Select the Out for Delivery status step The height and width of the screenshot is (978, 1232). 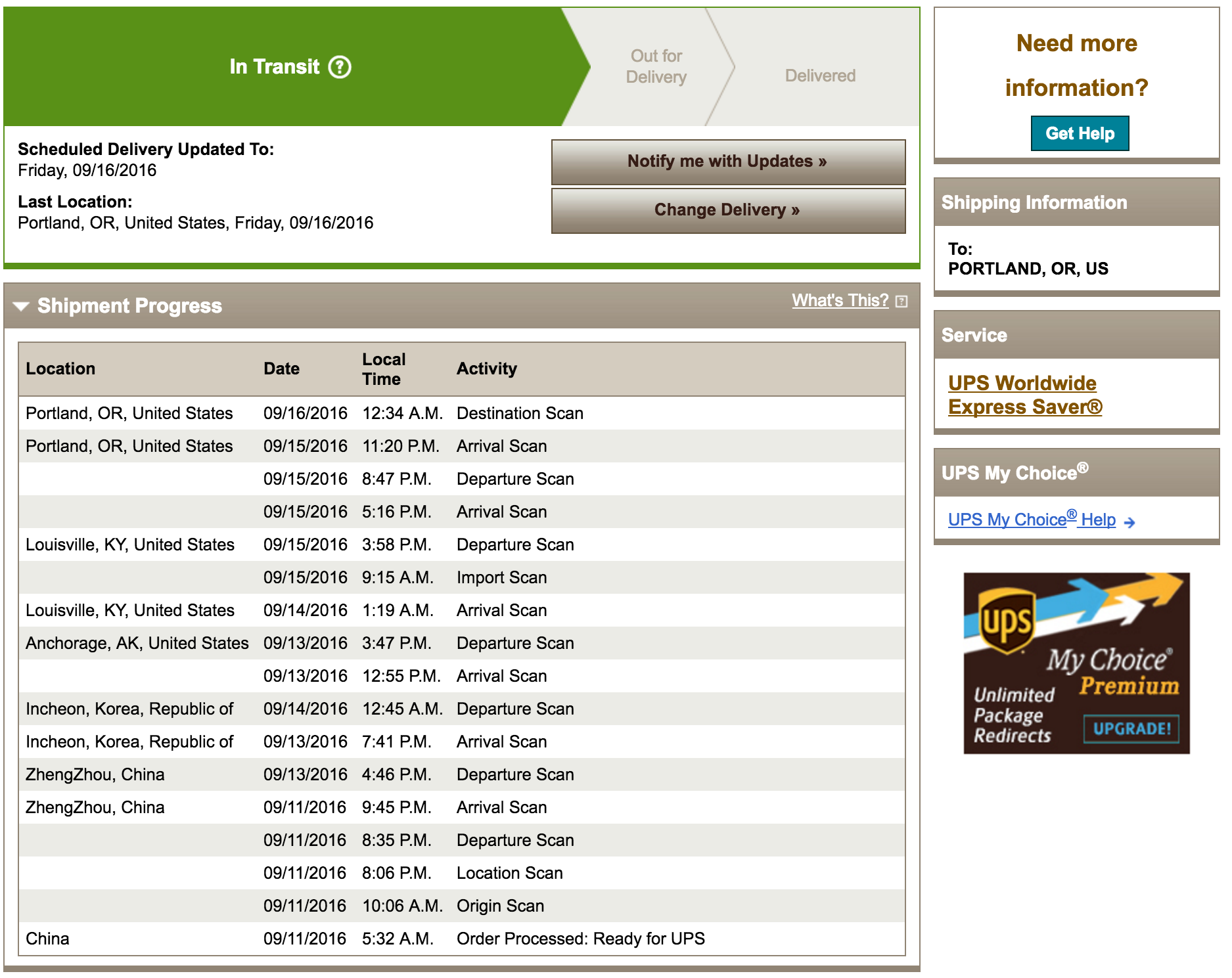tap(656, 66)
